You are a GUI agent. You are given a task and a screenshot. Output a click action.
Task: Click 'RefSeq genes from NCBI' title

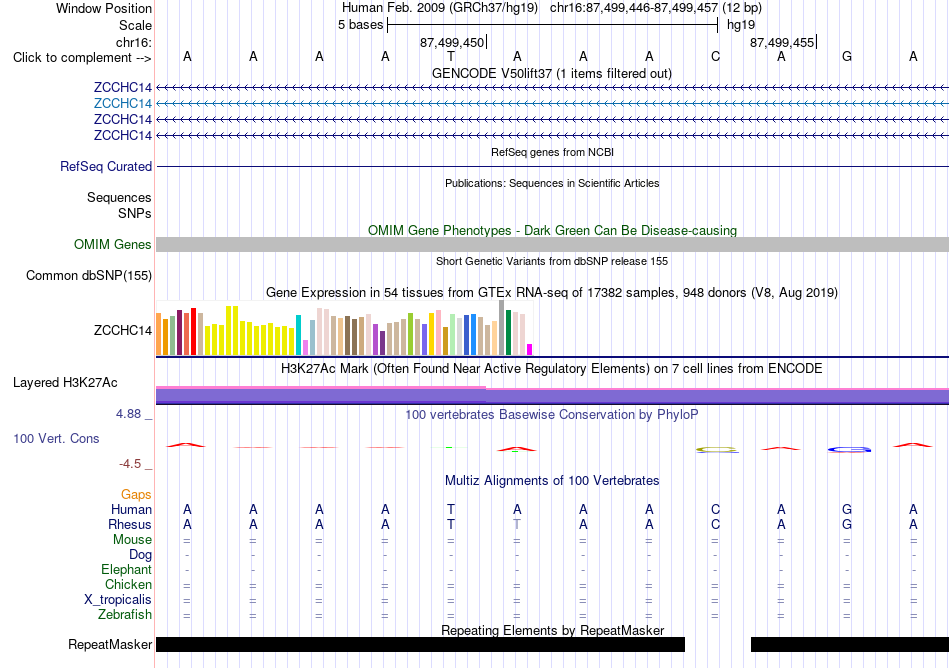[552, 153]
